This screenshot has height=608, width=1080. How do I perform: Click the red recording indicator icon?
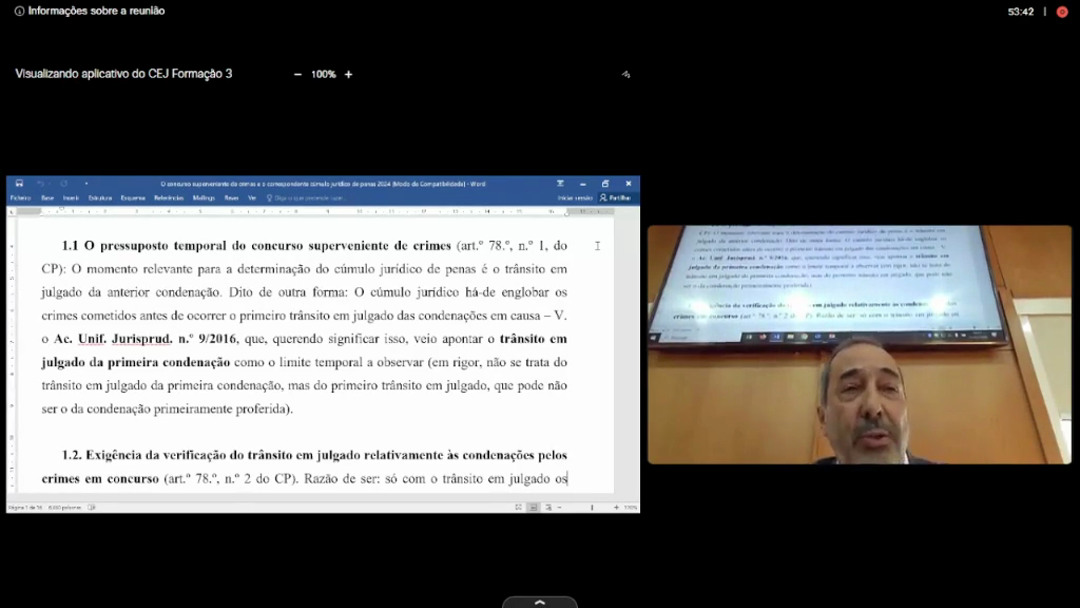click(x=1062, y=12)
